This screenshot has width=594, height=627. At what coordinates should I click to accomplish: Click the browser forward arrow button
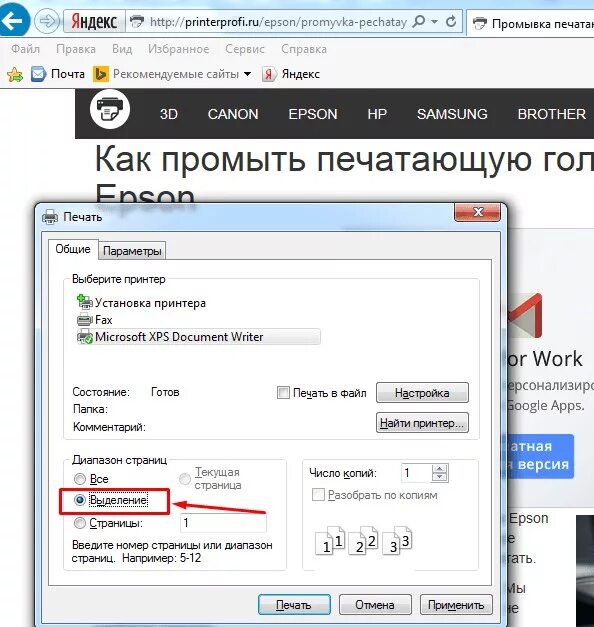(x=47, y=21)
